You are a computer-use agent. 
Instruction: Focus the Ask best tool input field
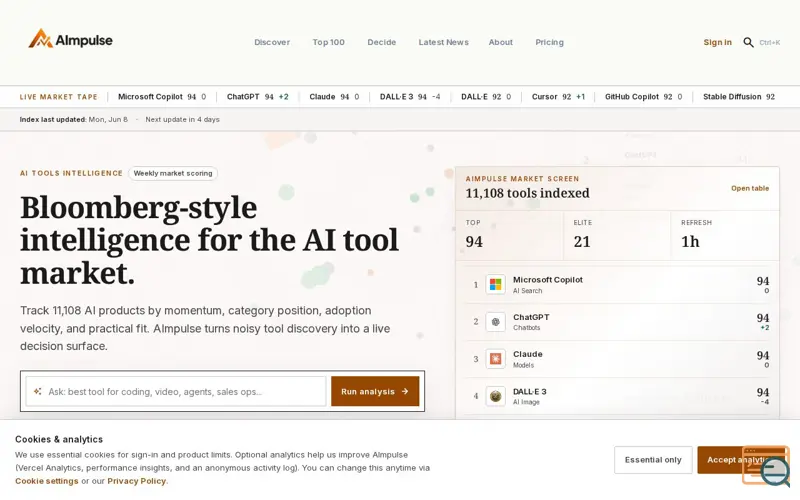[176, 391]
